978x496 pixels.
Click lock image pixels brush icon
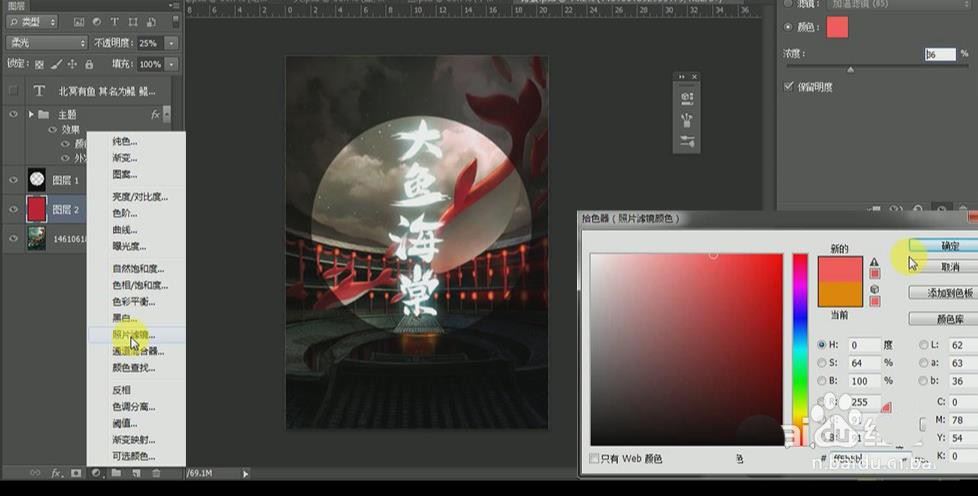pyautogui.click(x=56, y=64)
